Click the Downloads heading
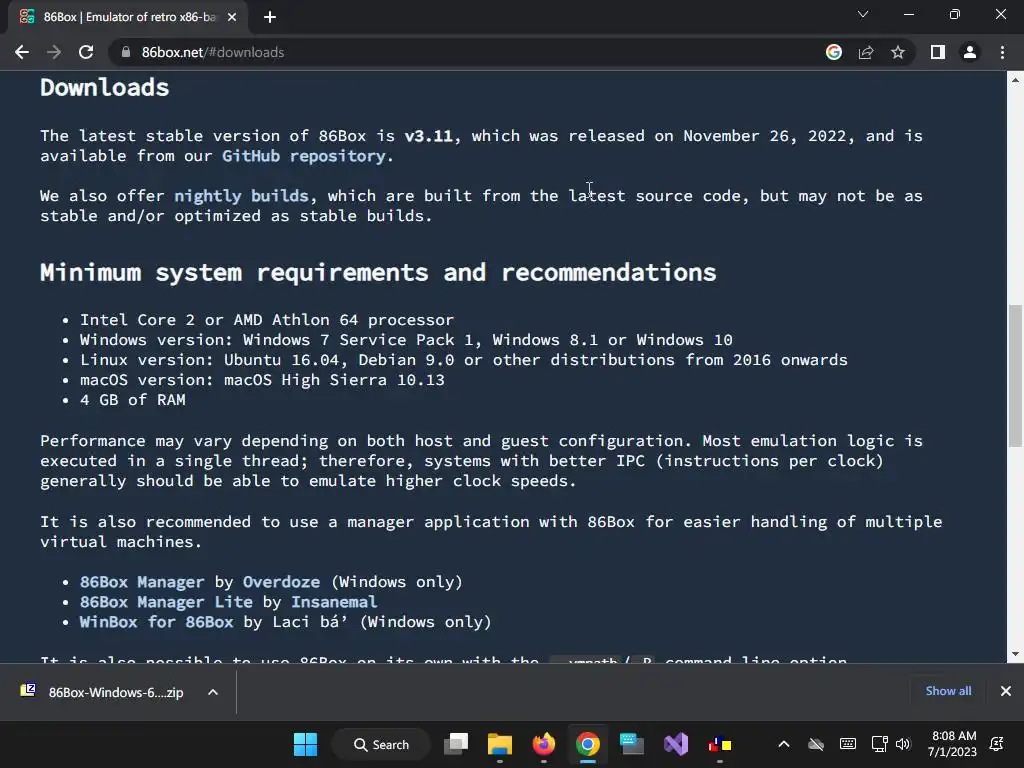The image size is (1024, 768). tap(104, 88)
